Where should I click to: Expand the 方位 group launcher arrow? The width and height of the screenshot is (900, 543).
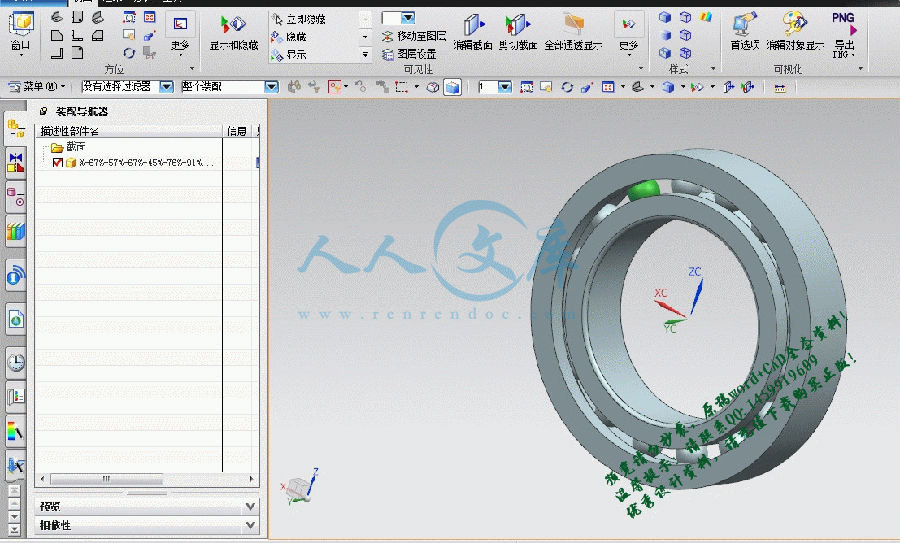tap(192, 68)
